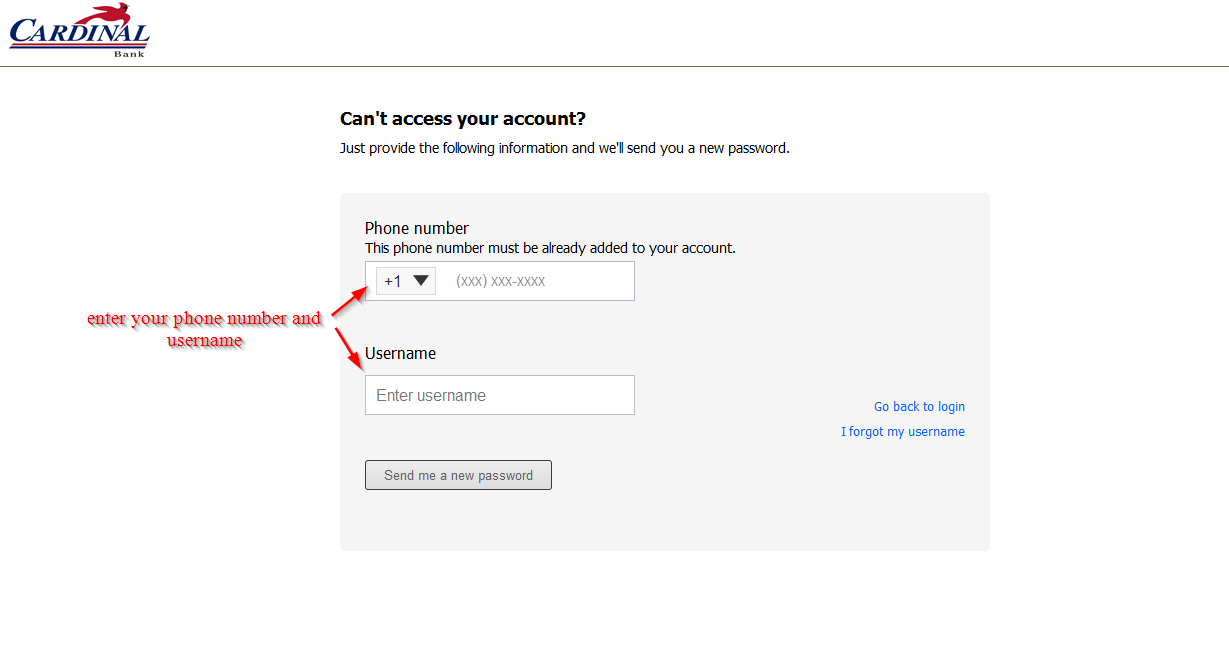Click the upper red arrow pointing to phone field
The height and width of the screenshot is (653, 1229).
[350, 298]
